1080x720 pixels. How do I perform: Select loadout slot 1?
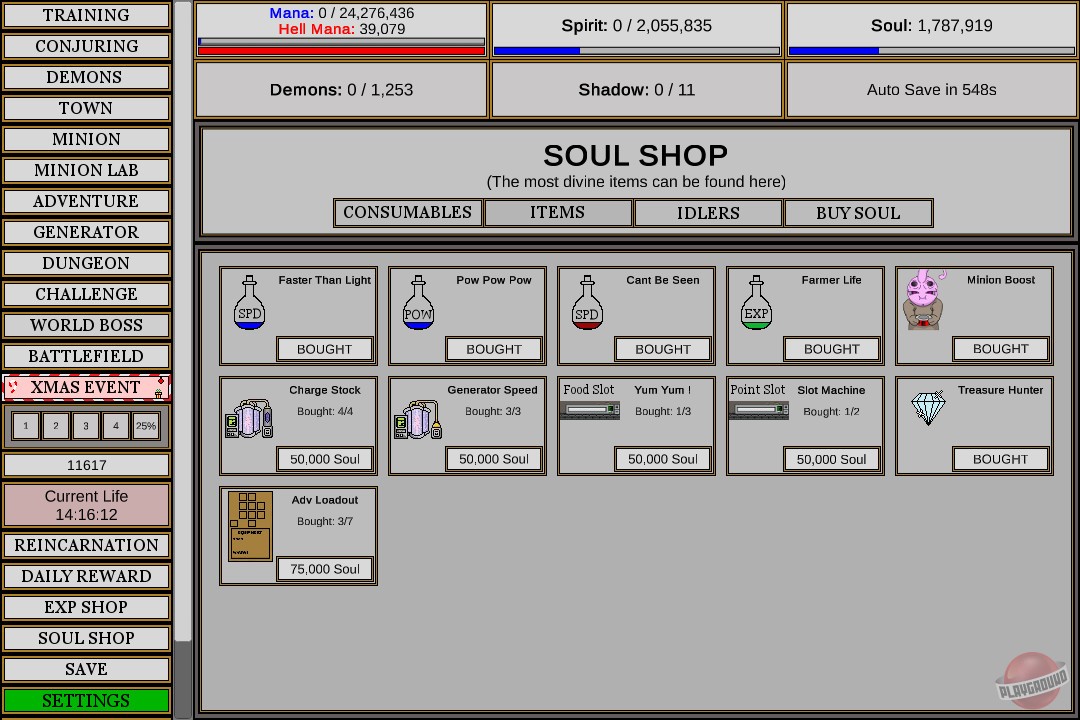(x=26, y=426)
